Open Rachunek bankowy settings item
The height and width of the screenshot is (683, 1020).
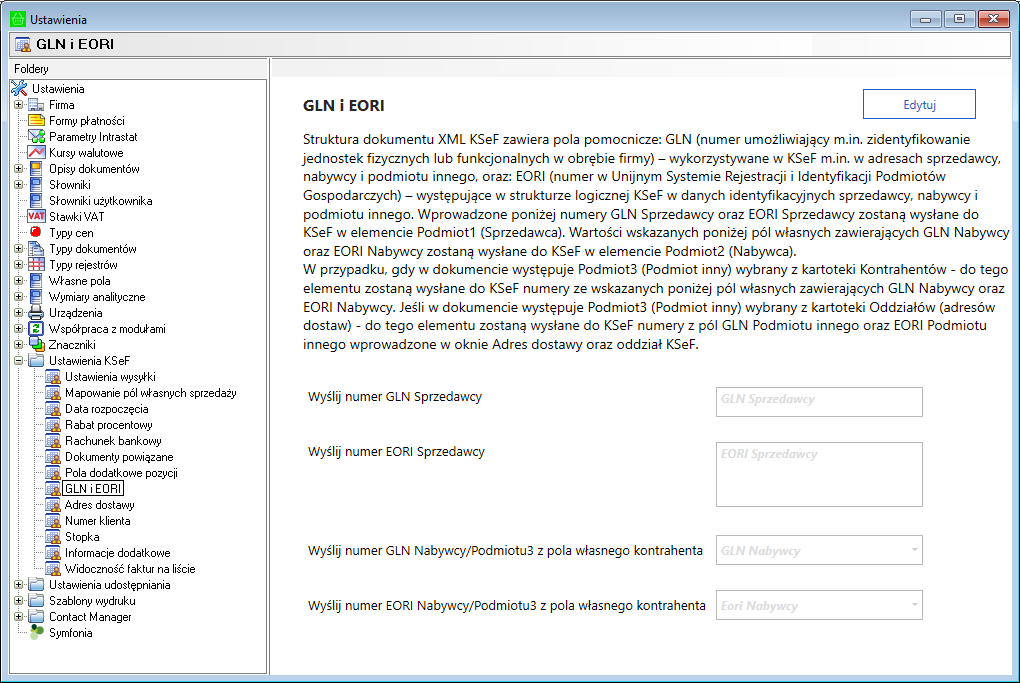[x=113, y=441]
